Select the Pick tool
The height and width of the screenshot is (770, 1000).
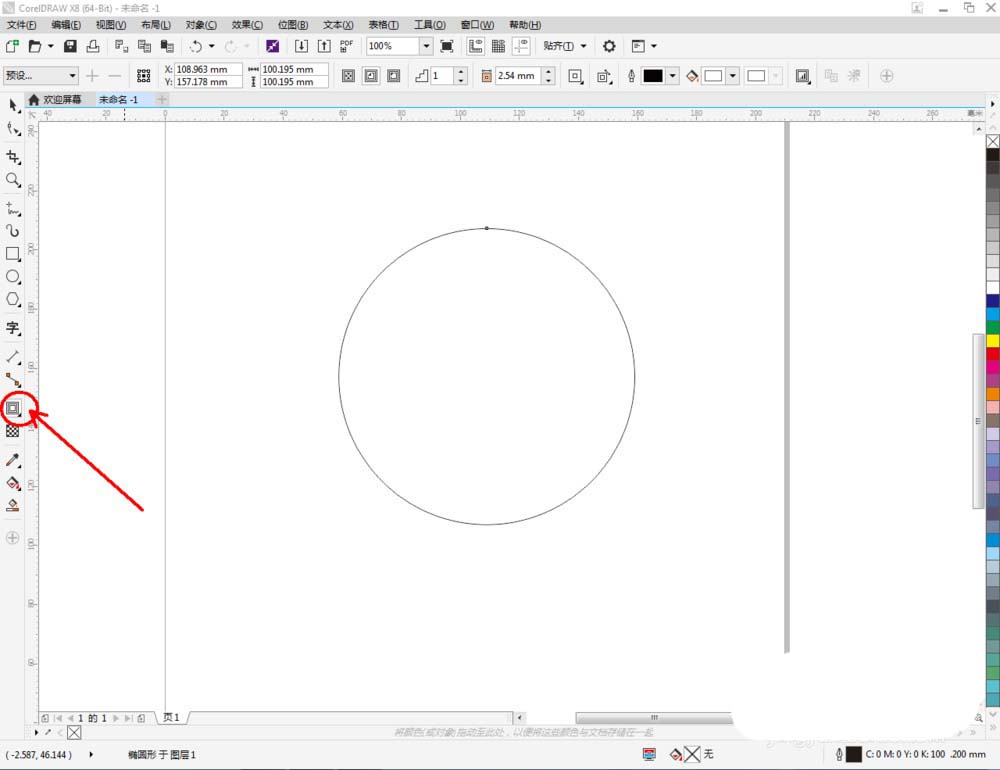click(x=13, y=105)
